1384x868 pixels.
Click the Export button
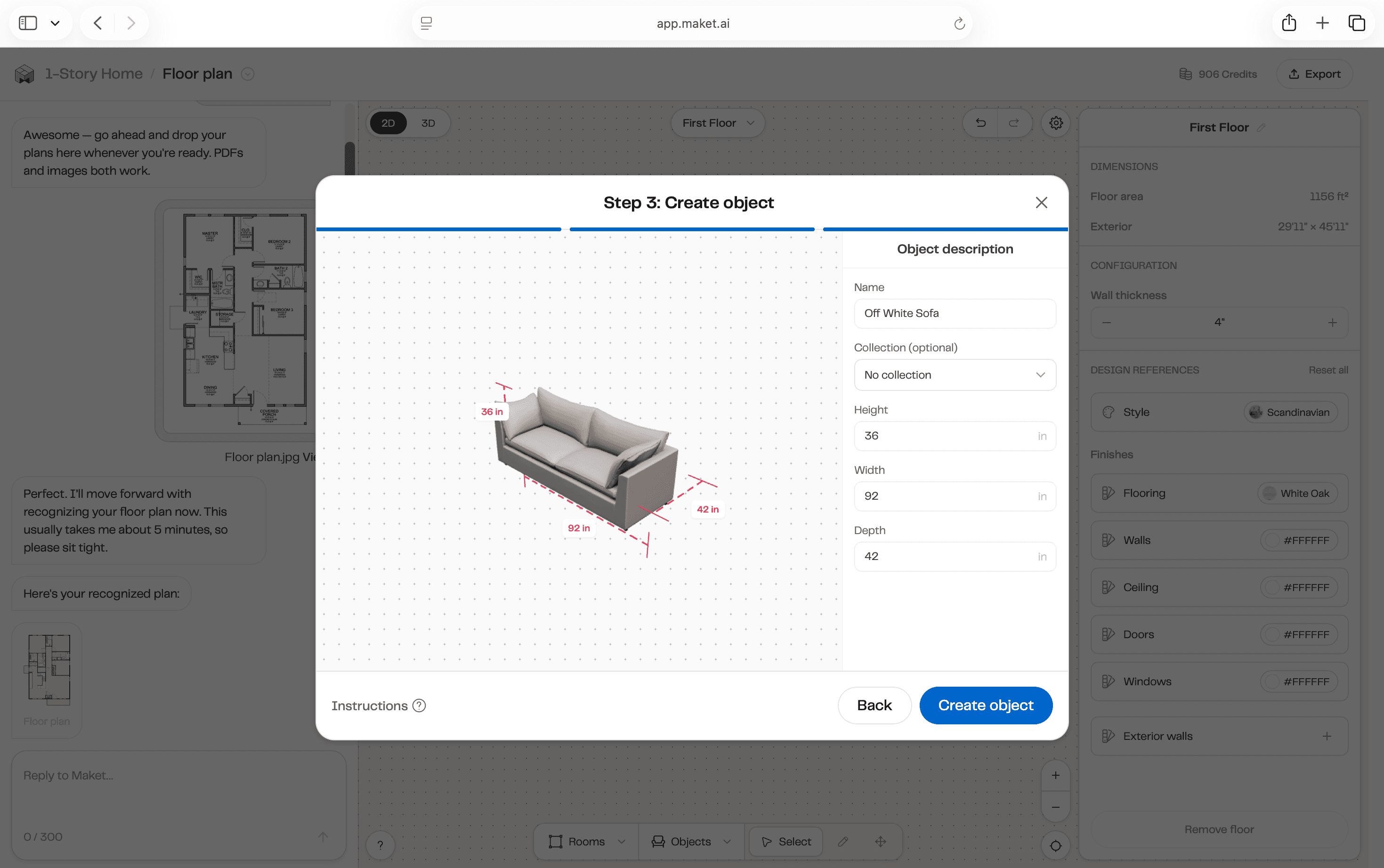pyautogui.click(x=1315, y=74)
